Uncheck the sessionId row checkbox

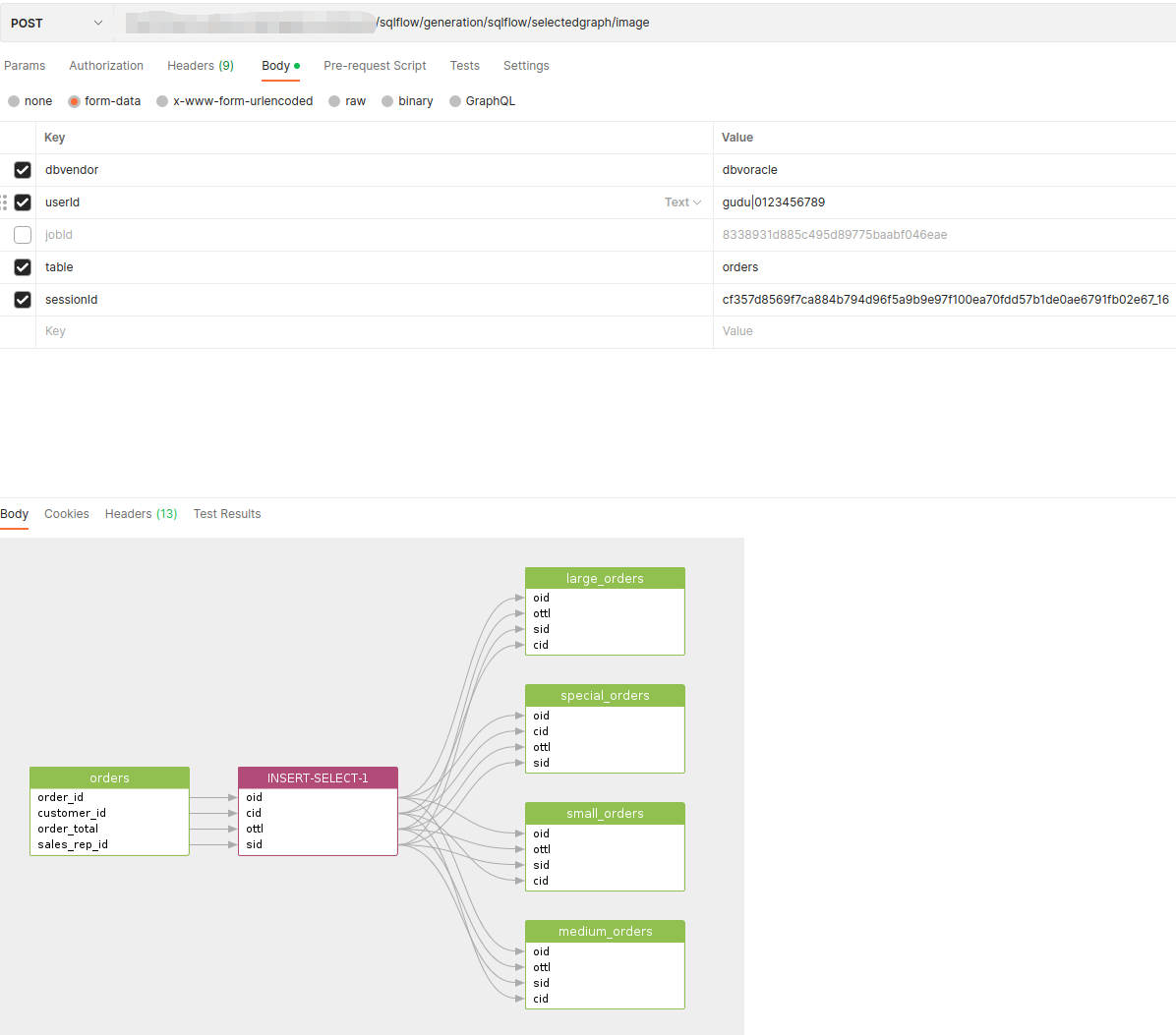tap(23, 300)
